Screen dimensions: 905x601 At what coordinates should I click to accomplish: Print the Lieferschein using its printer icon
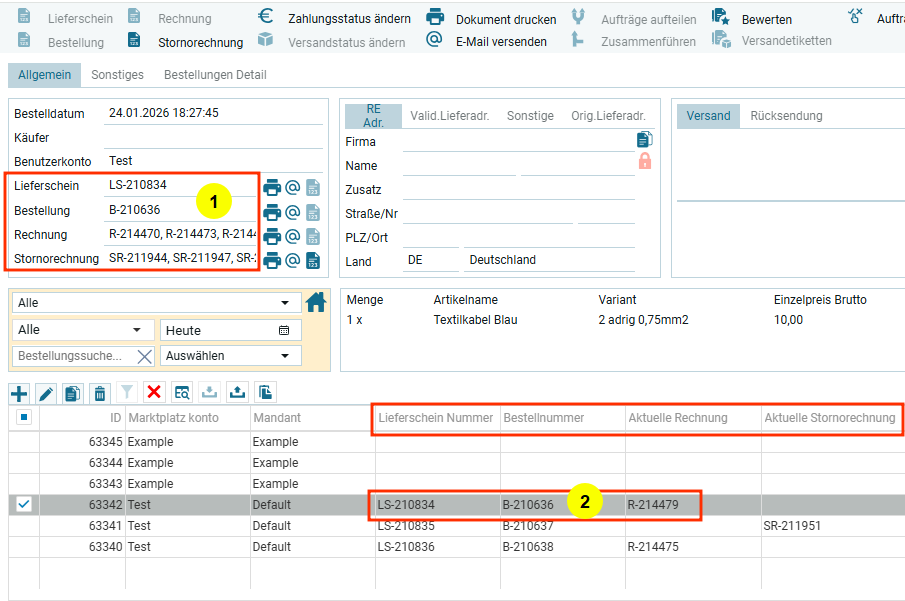(x=272, y=187)
